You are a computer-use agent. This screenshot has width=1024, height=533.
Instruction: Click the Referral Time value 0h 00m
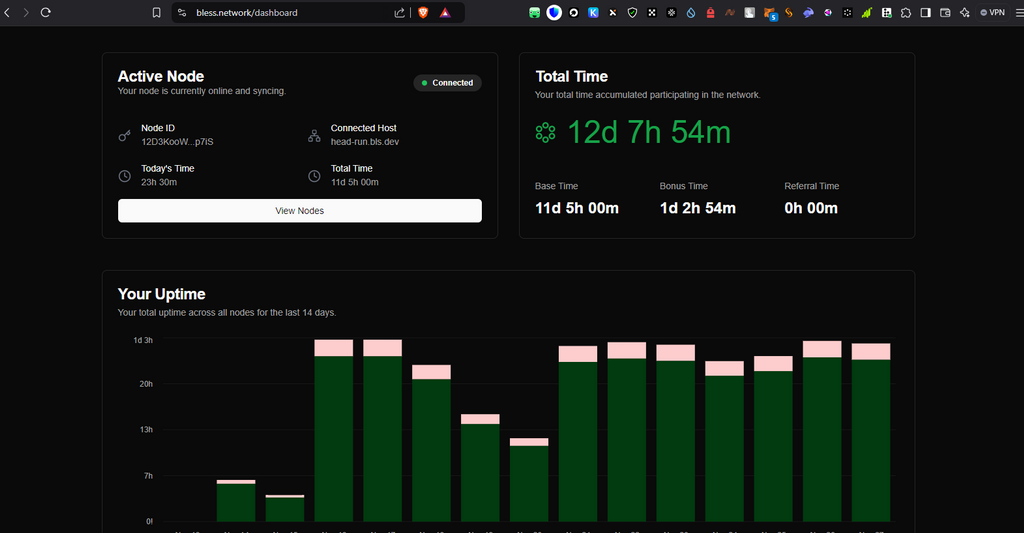point(811,208)
